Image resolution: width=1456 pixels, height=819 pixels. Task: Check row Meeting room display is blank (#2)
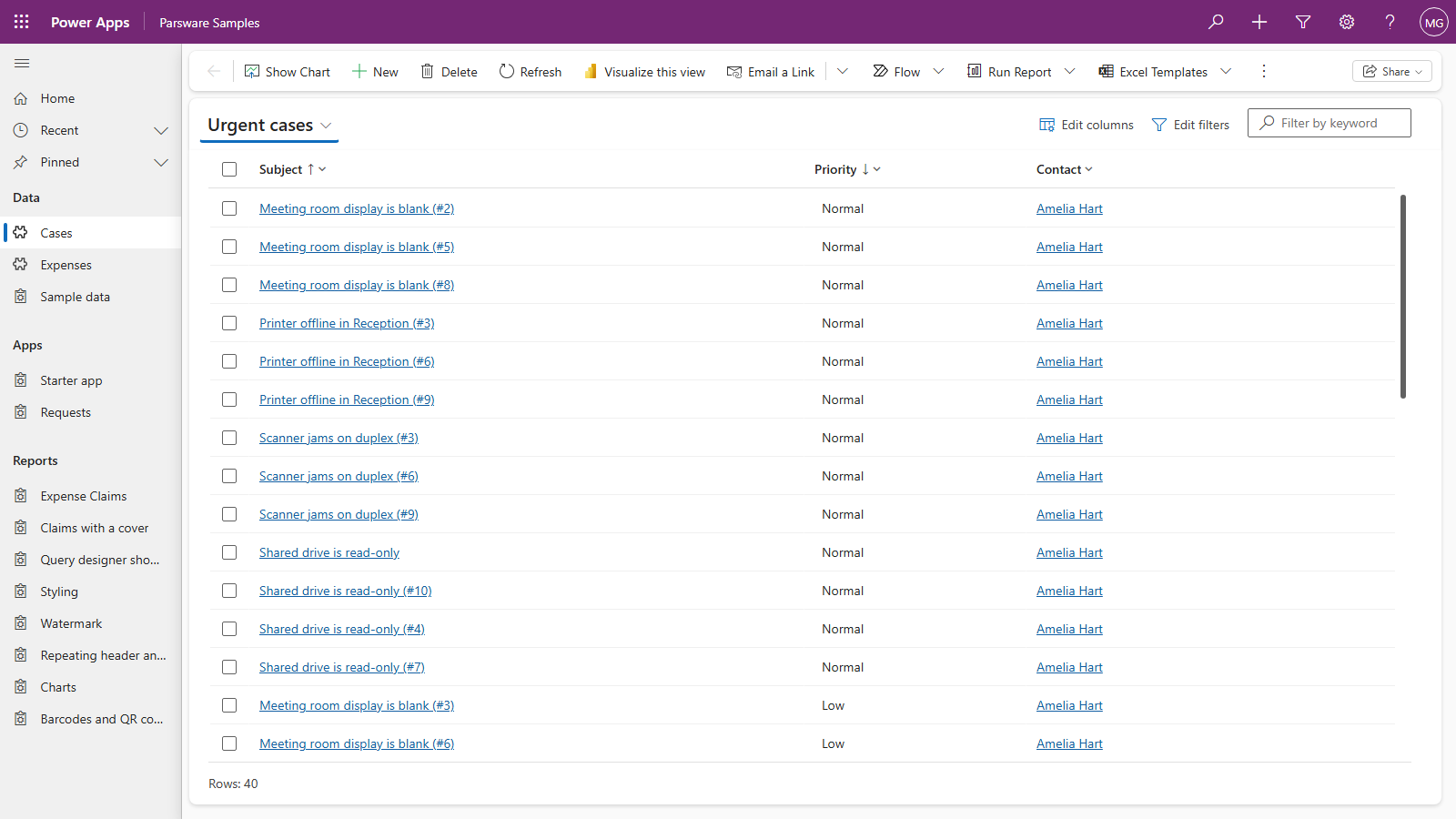click(x=229, y=208)
